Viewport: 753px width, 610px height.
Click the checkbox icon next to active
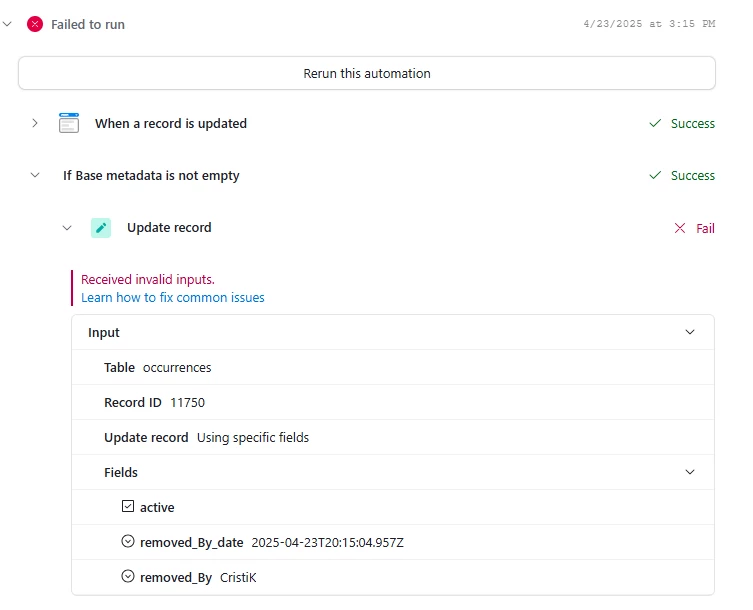128,506
